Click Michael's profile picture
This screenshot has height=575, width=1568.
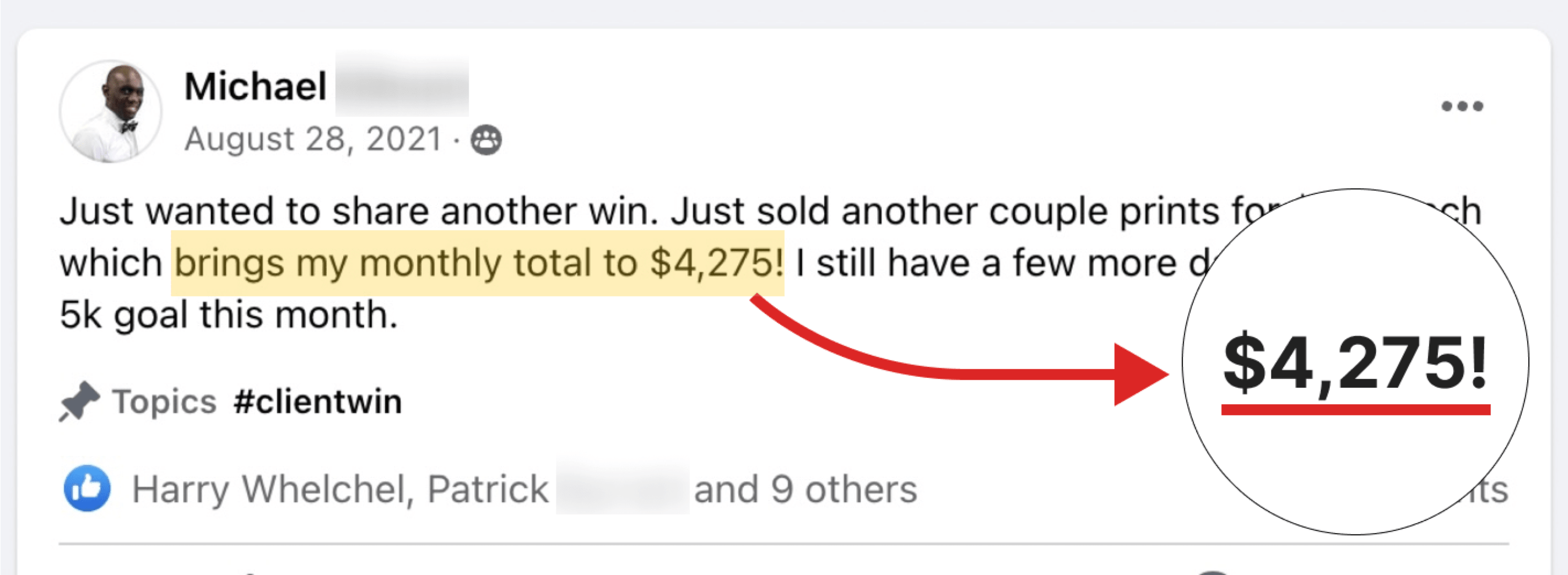[x=111, y=111]
